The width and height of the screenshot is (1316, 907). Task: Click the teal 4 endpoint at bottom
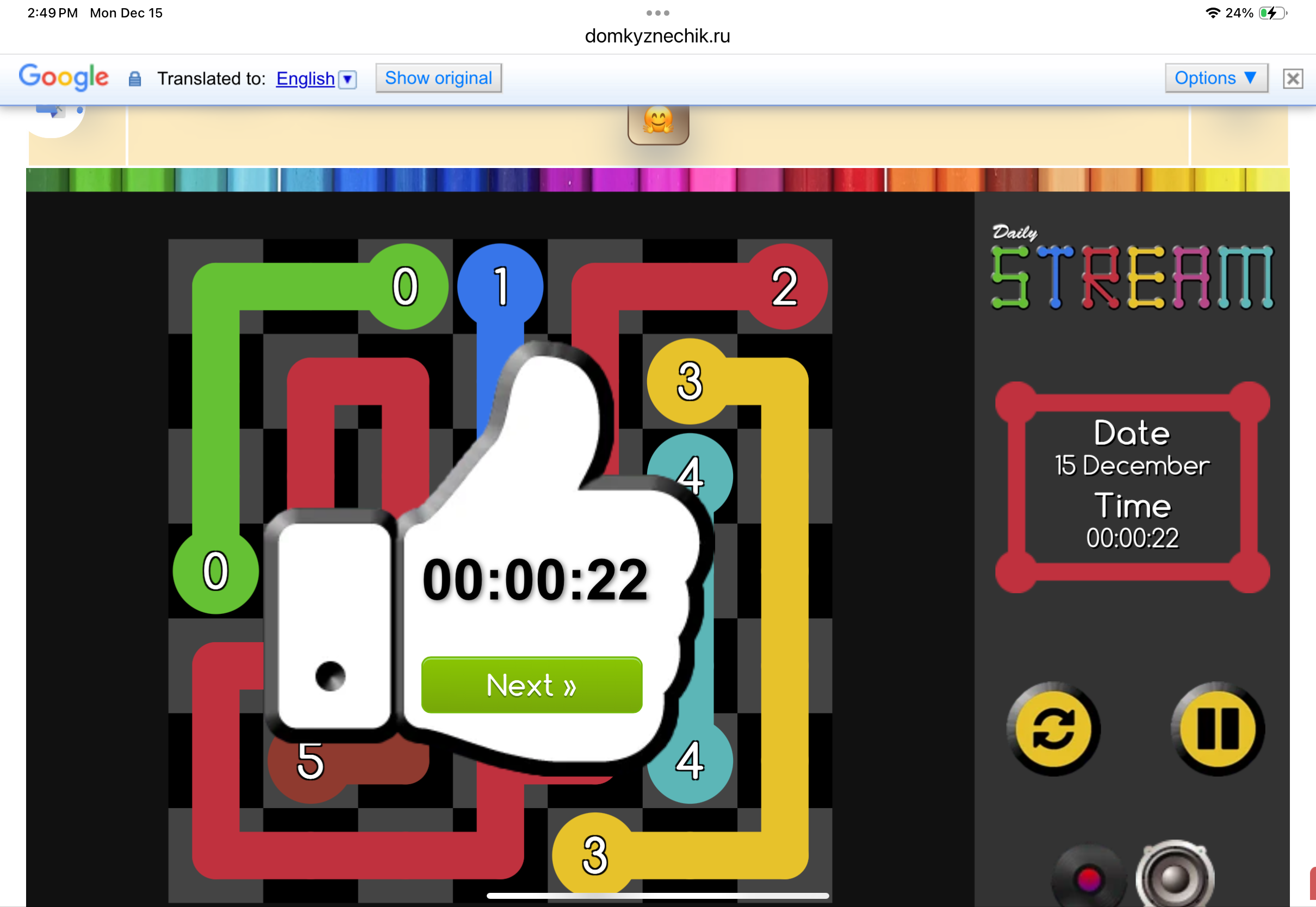click(690, 761)
